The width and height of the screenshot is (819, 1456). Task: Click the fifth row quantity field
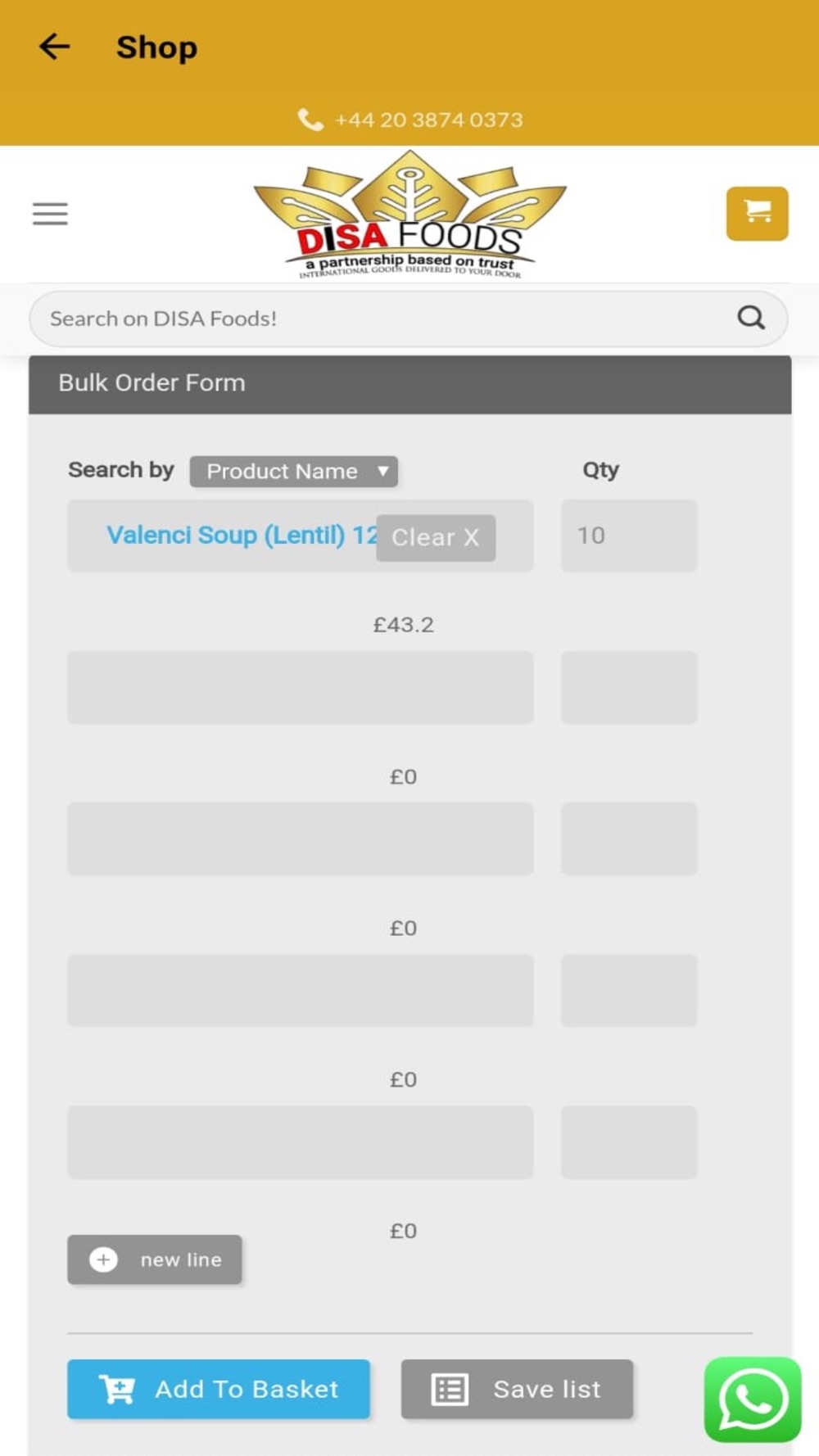628,1142
